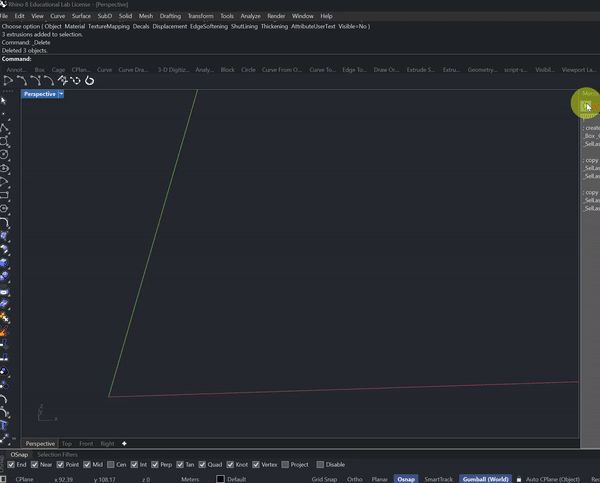Viewport: 600px width, 483px height.
Task: Switch to the Top viewport tab
Action: [x=66, y=443]
